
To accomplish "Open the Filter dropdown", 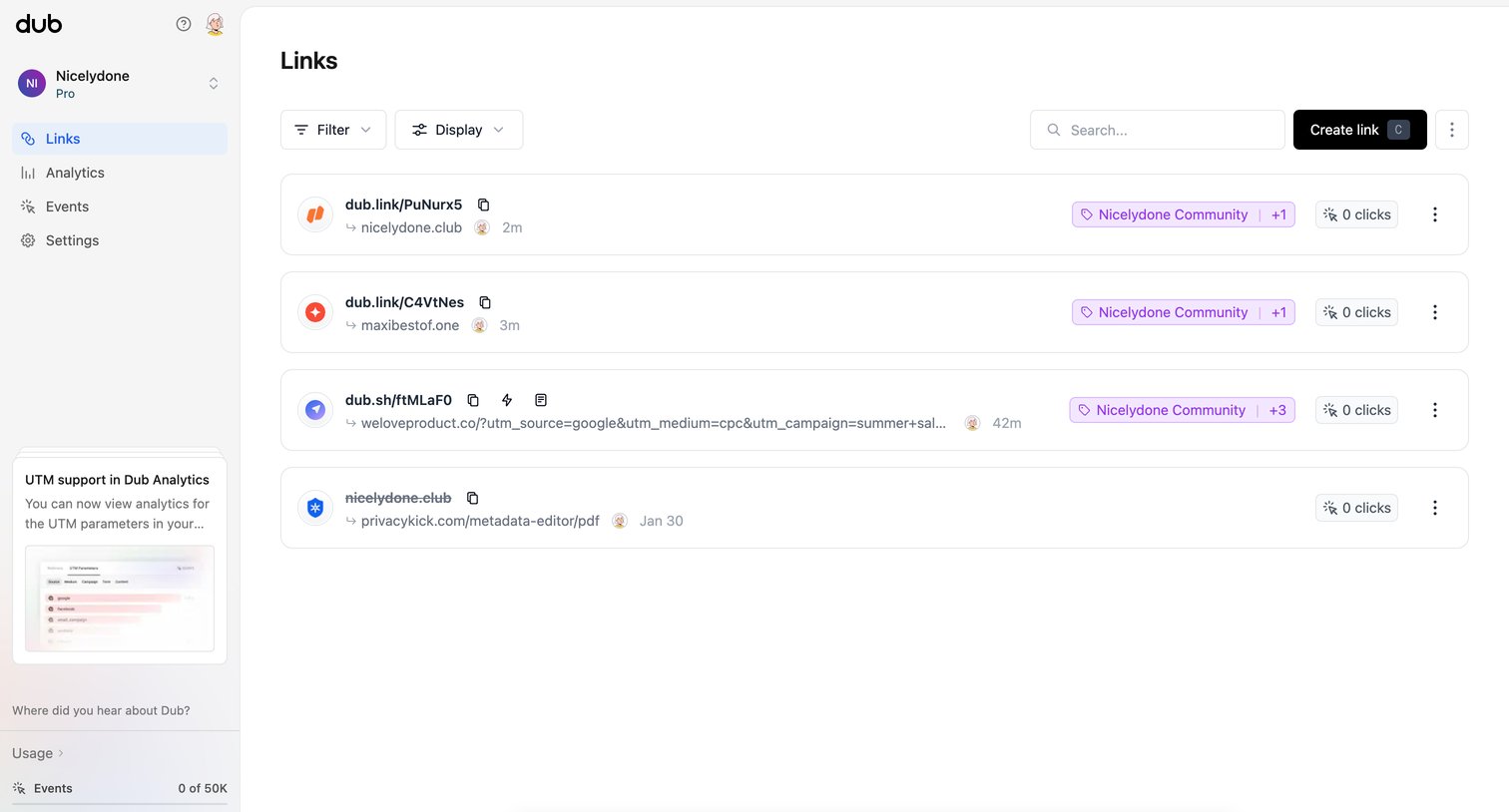I will [333, 130].
